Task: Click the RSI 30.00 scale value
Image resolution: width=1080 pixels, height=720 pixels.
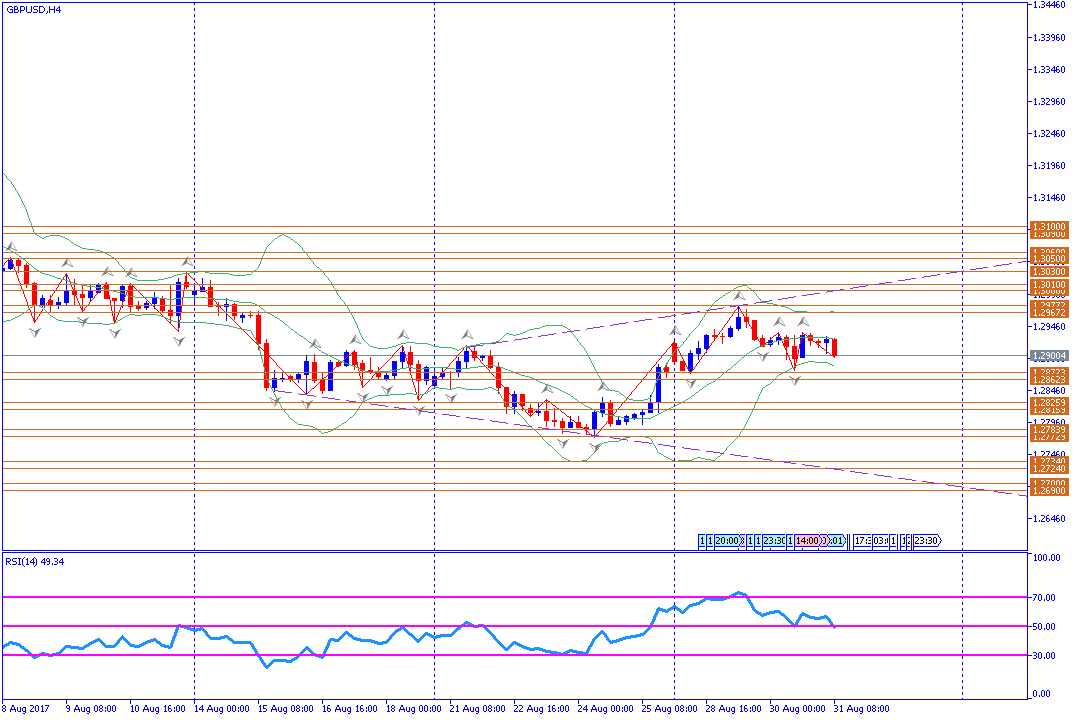Action: tap(1045, 656)
